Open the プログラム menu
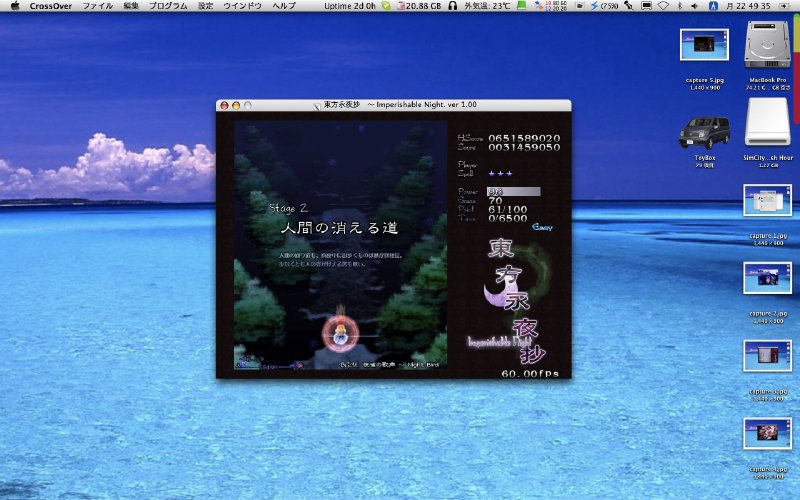This screenshot has height=500, width=800. [168, 6]
